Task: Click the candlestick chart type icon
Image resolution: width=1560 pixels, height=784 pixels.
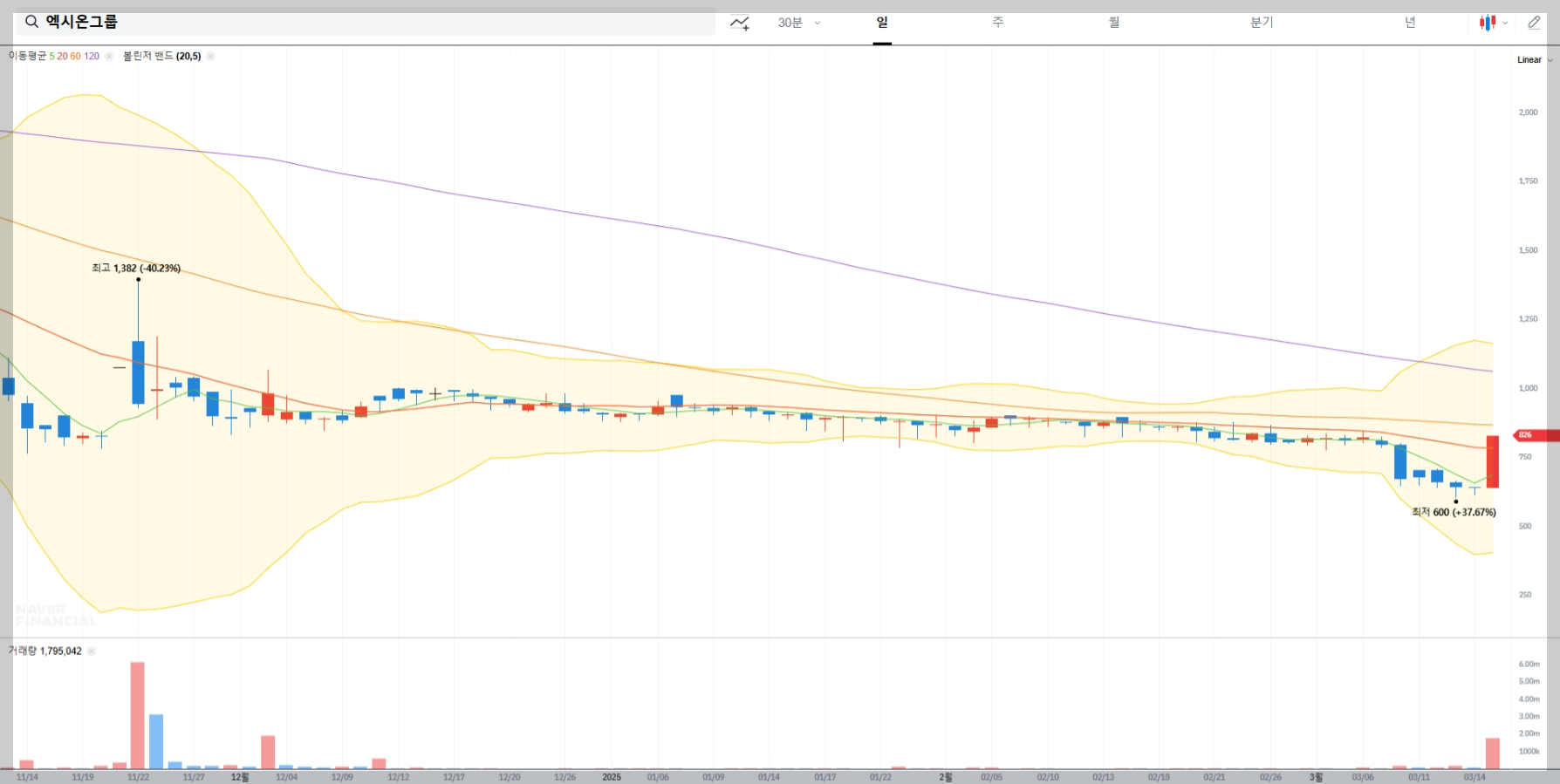Action: pyautogui.click(x=1488, y=23)
